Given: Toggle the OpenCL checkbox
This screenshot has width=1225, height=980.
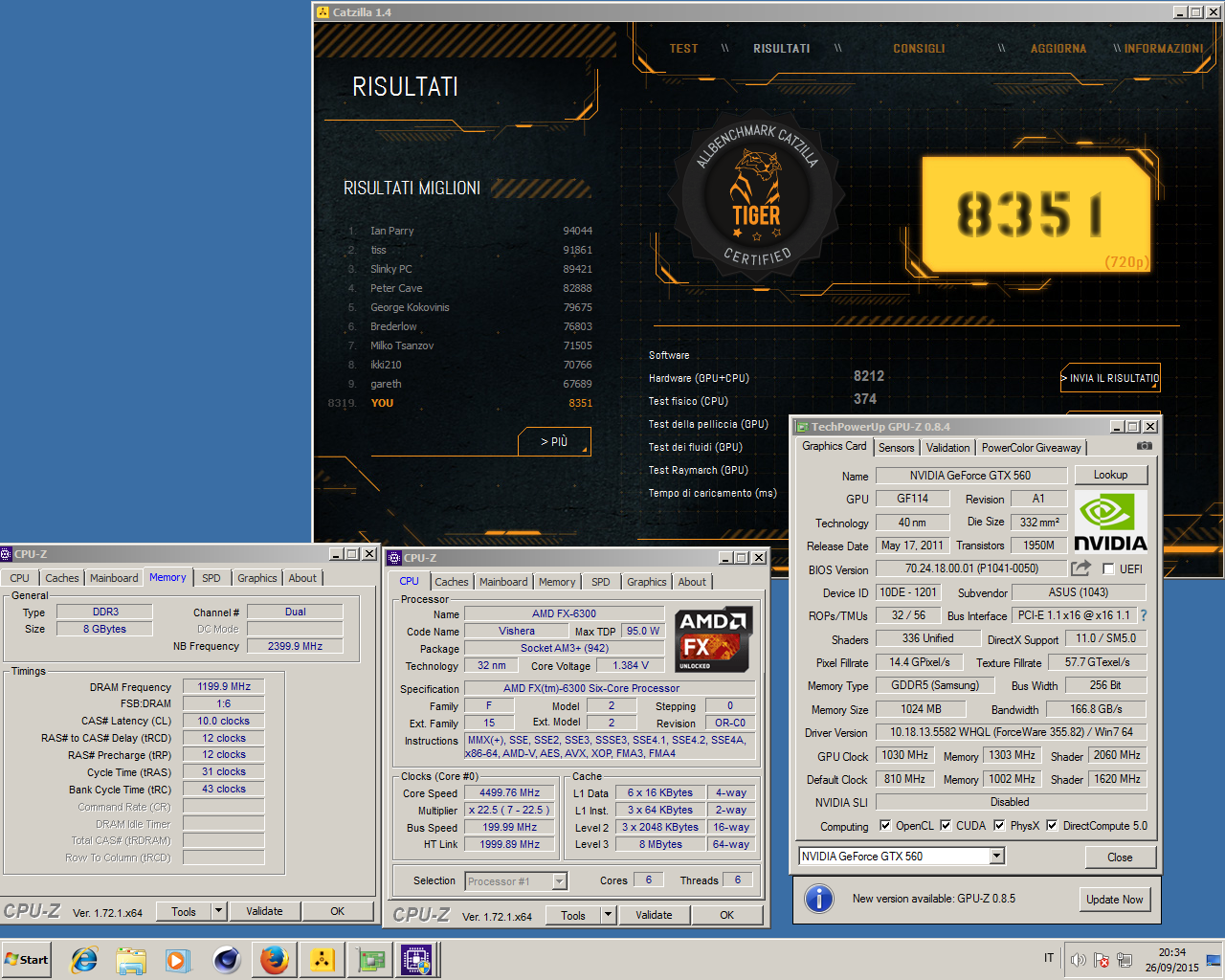Looking at the screenshot, I should click(885, 825).
